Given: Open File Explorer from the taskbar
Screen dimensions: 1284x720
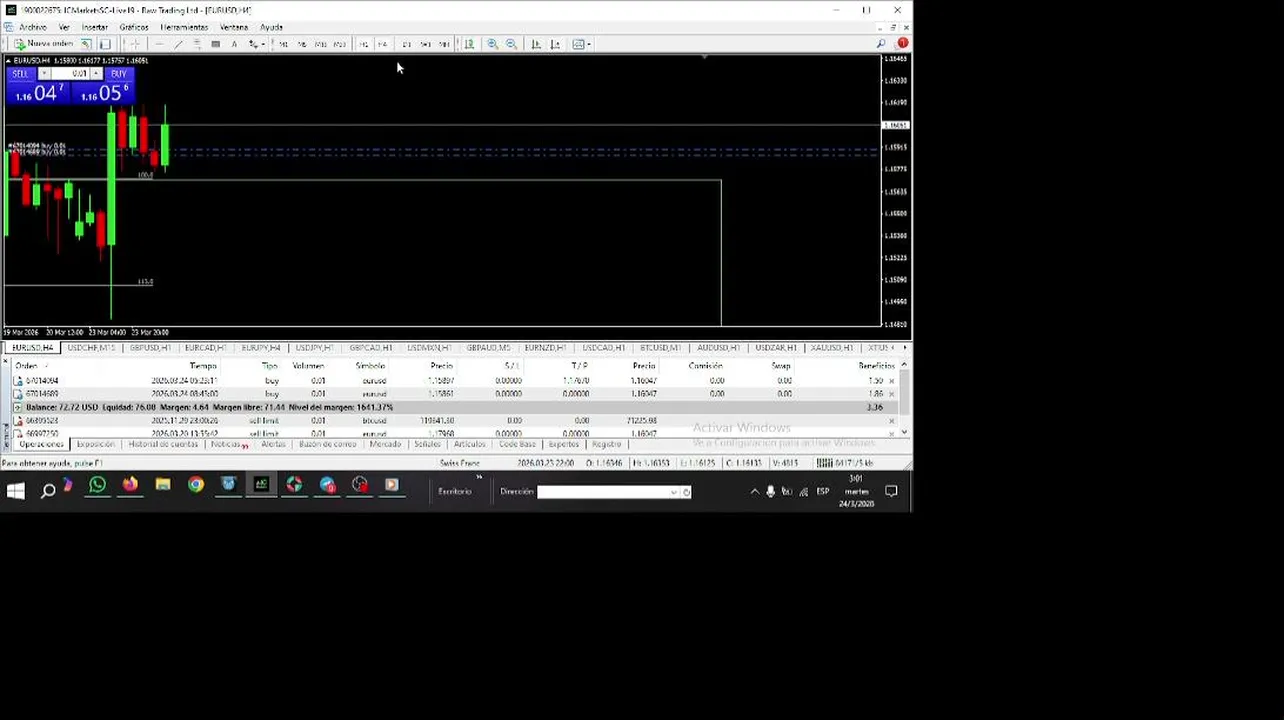Looking at the screenshot, I should [x=163, y=485].
